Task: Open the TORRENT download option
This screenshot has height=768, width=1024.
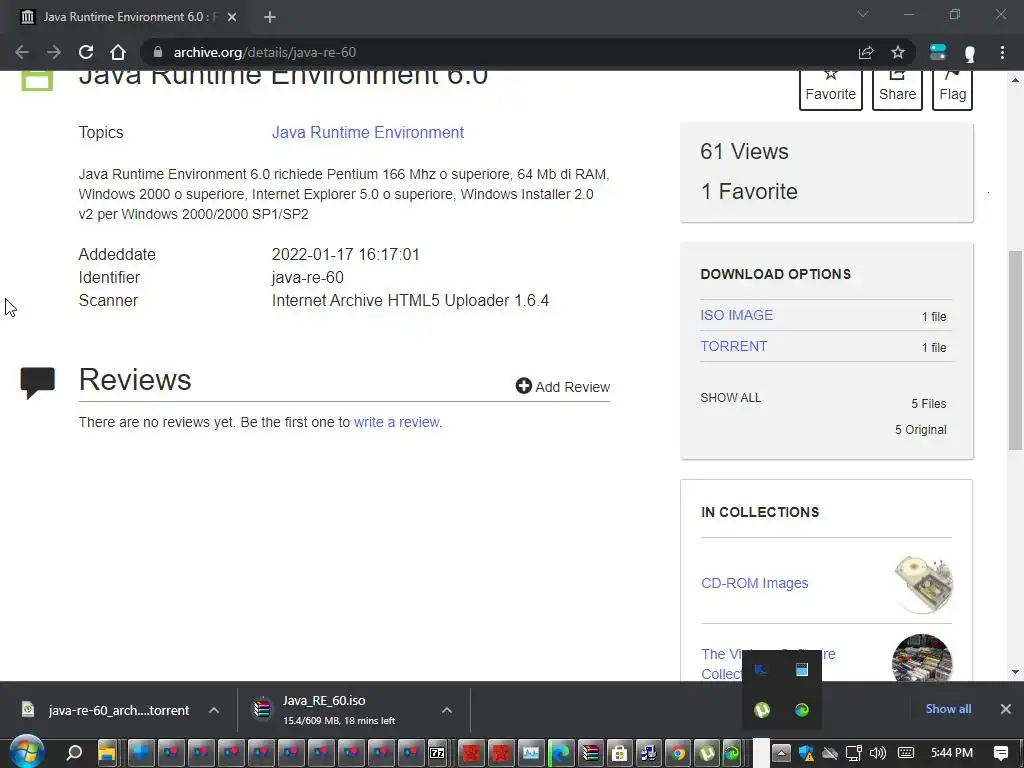Action: tap(733, 346)
